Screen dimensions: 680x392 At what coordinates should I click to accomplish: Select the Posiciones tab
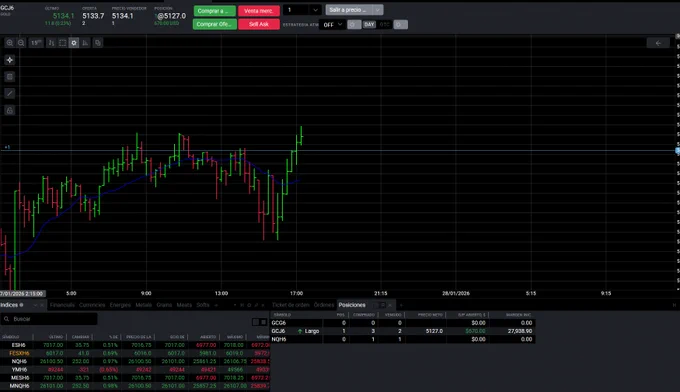352,305
